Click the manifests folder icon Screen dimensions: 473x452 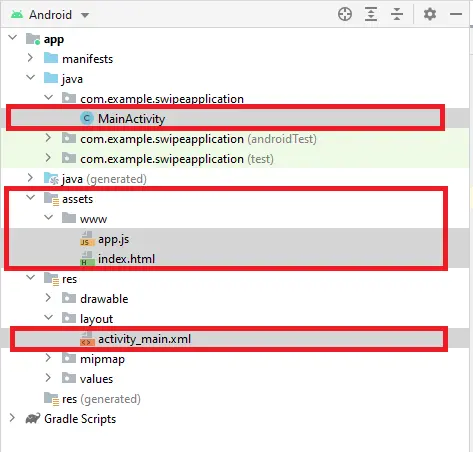click(51, 58)
